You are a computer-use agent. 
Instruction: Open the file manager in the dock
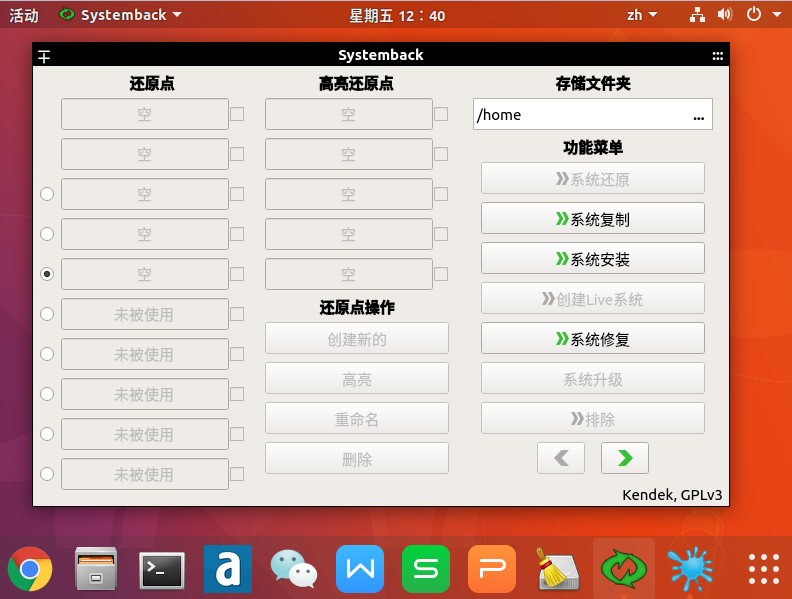(x=96, y=569)
